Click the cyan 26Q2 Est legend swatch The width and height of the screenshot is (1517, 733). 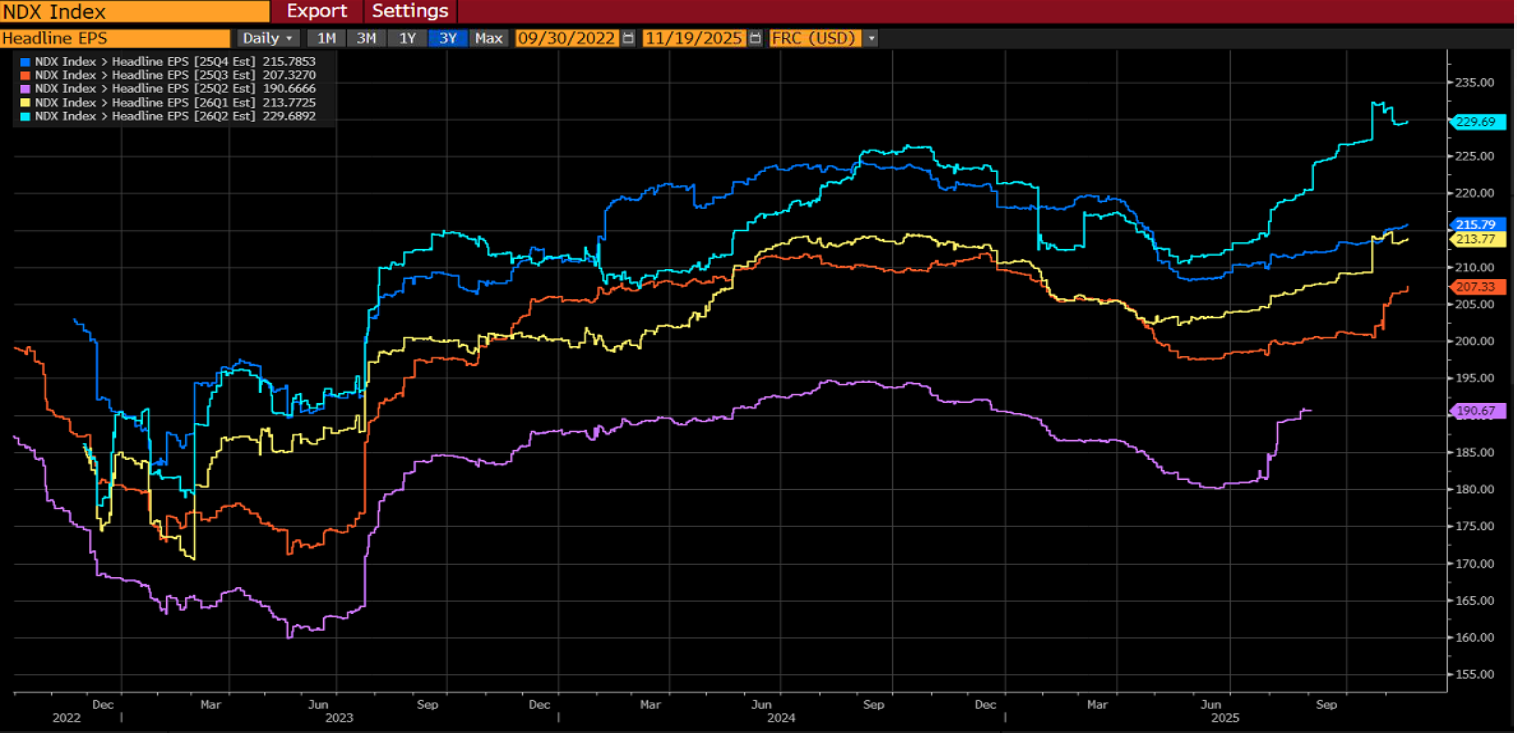click(x=24, y=117)
